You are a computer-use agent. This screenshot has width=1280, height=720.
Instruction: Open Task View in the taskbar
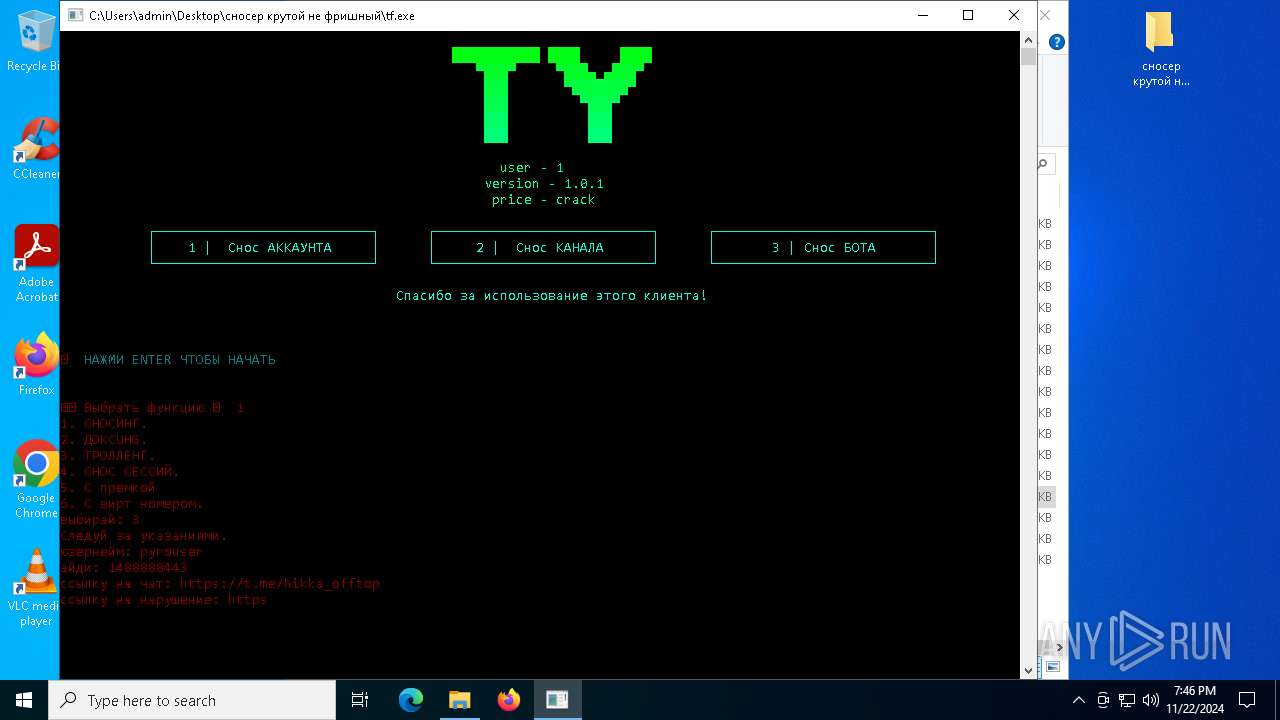tap(360, 700)
